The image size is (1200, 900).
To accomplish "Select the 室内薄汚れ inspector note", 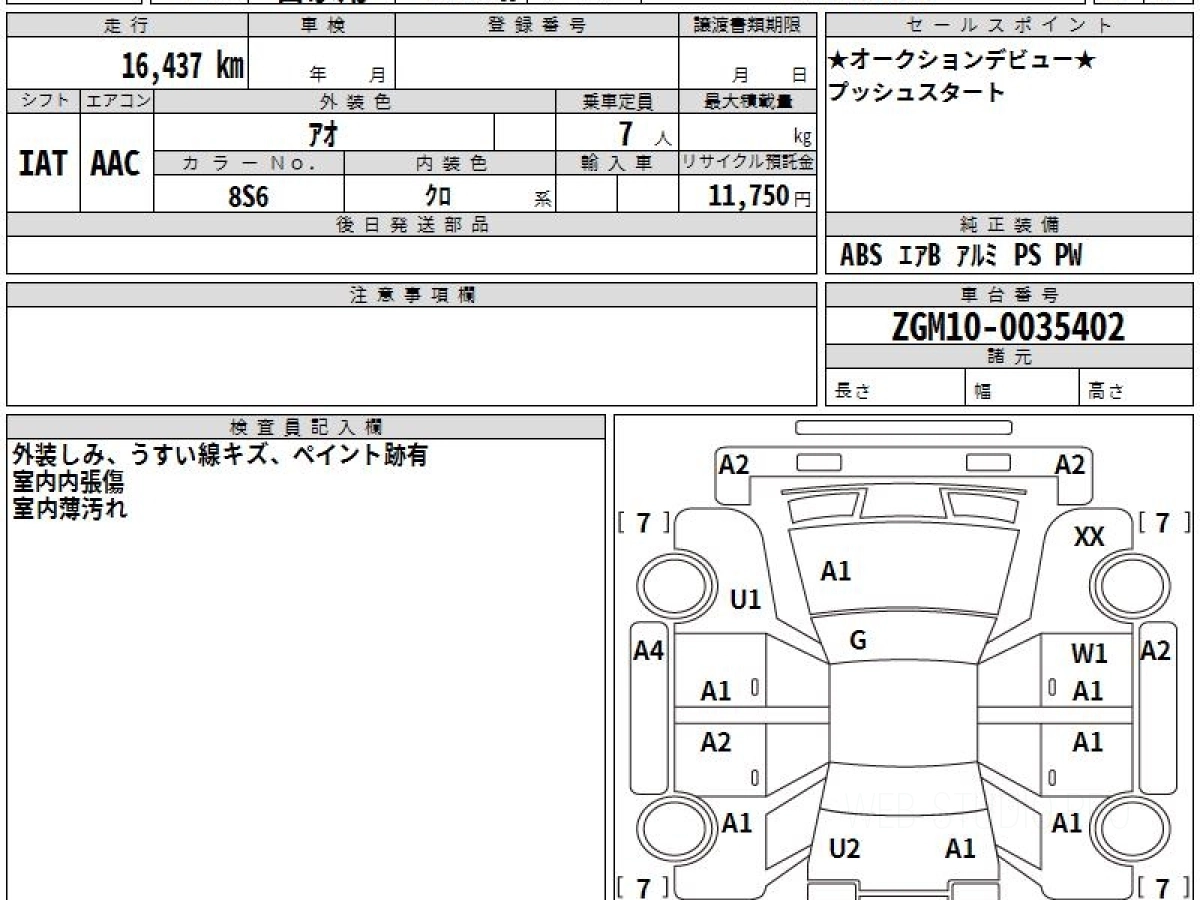I will coord(69,507).
